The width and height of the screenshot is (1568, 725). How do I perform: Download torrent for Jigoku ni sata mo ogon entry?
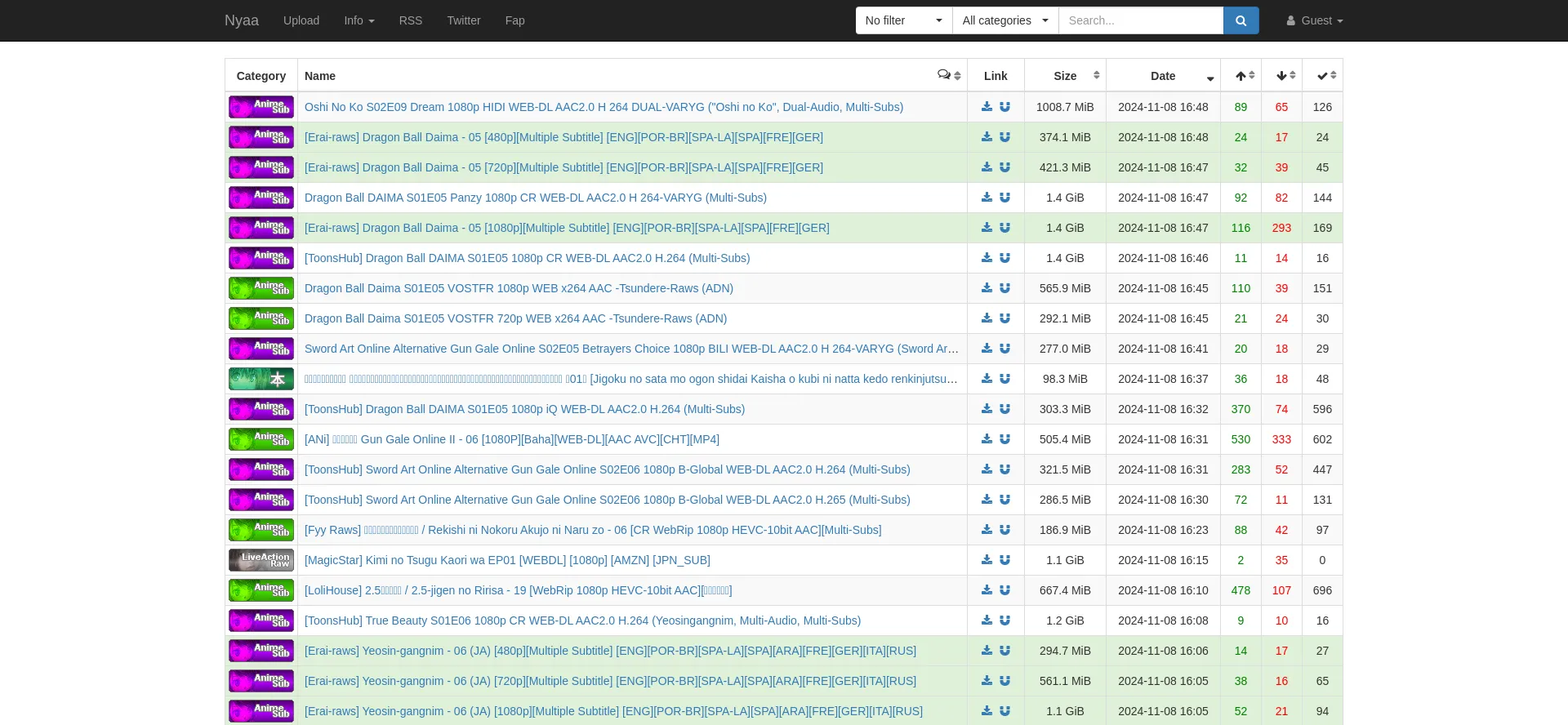987,379
